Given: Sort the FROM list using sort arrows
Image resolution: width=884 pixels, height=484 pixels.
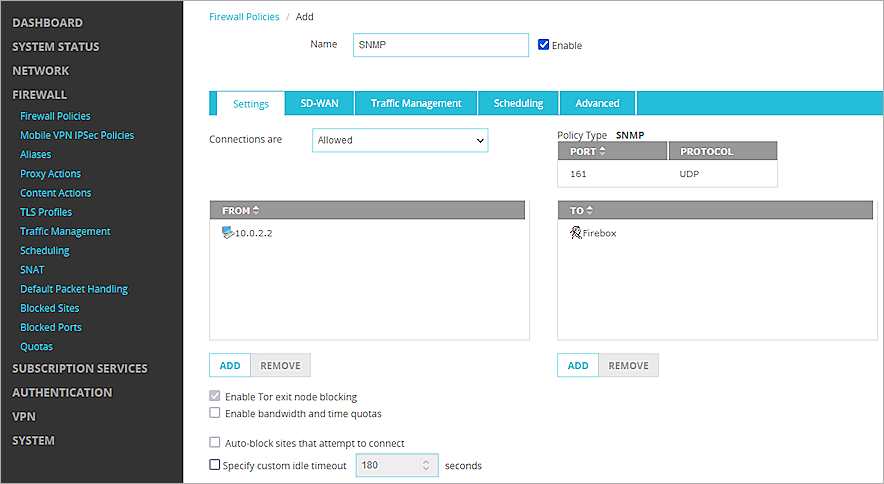Looking at the screenshot, I should coord(256,210).
